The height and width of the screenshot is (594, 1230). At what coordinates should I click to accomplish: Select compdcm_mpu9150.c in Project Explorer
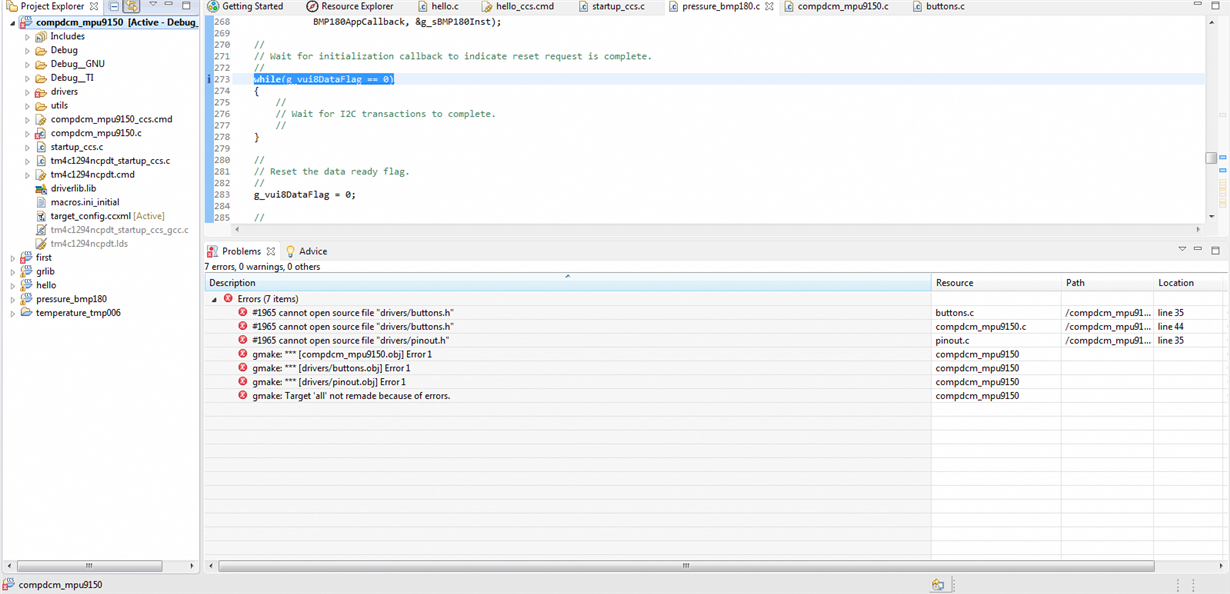click(96, 133)
